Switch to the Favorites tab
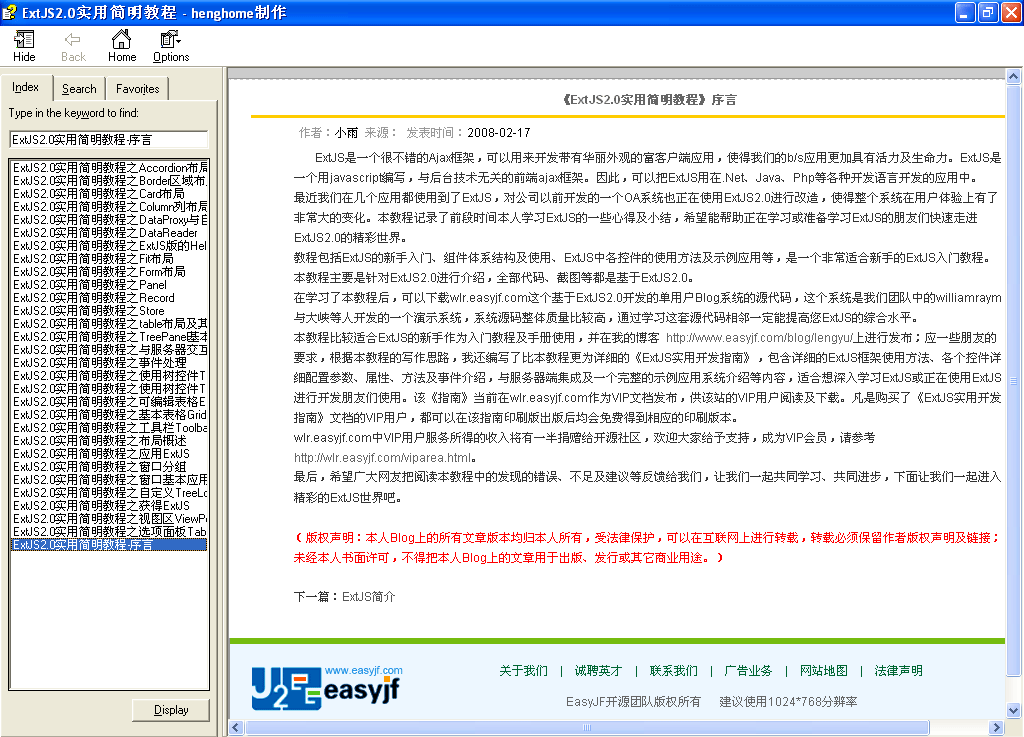Image resolution: width=1024 pixels, height=737 pixels. 137,89
